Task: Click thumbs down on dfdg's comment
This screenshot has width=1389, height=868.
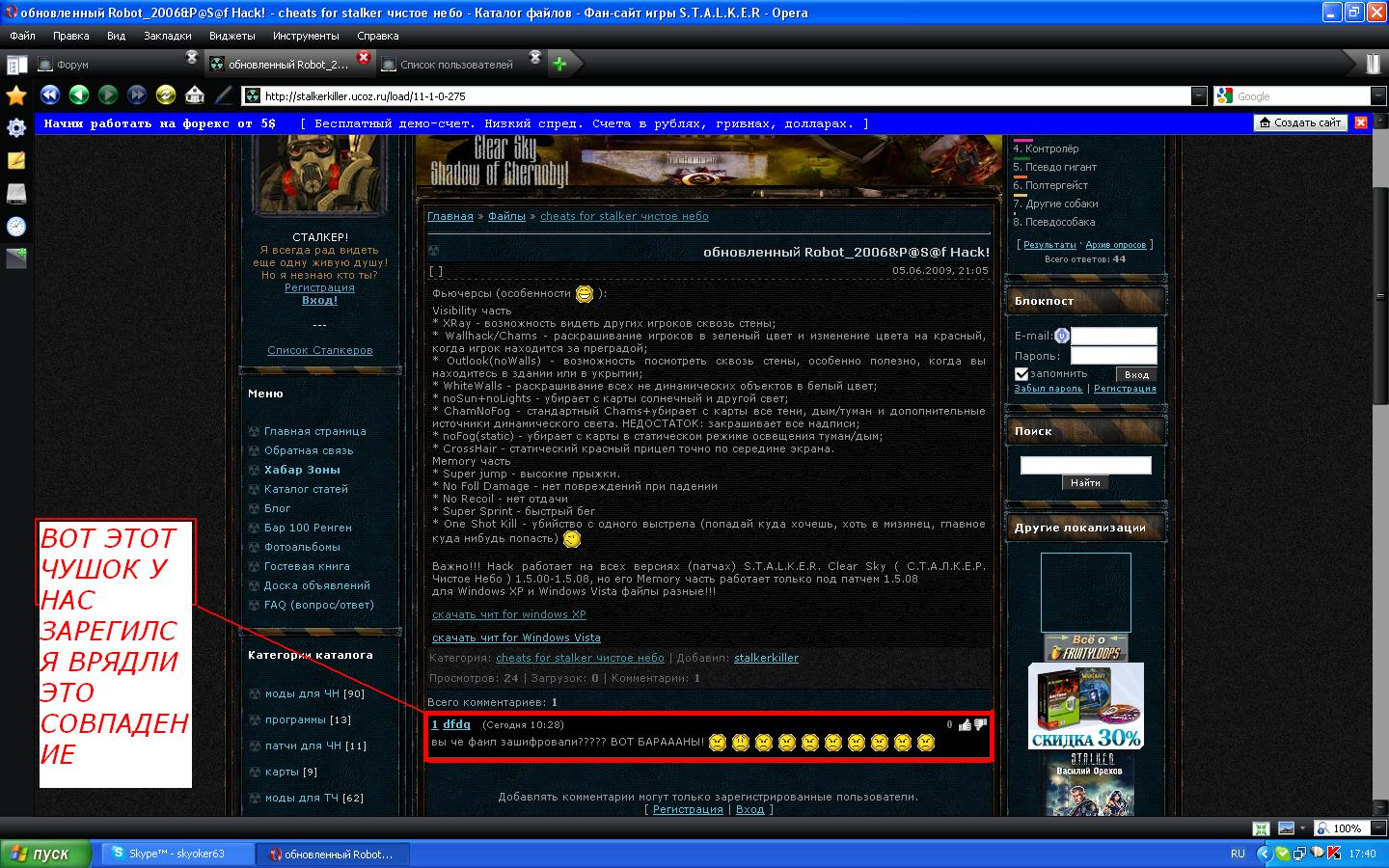Action: coord(980,724)
